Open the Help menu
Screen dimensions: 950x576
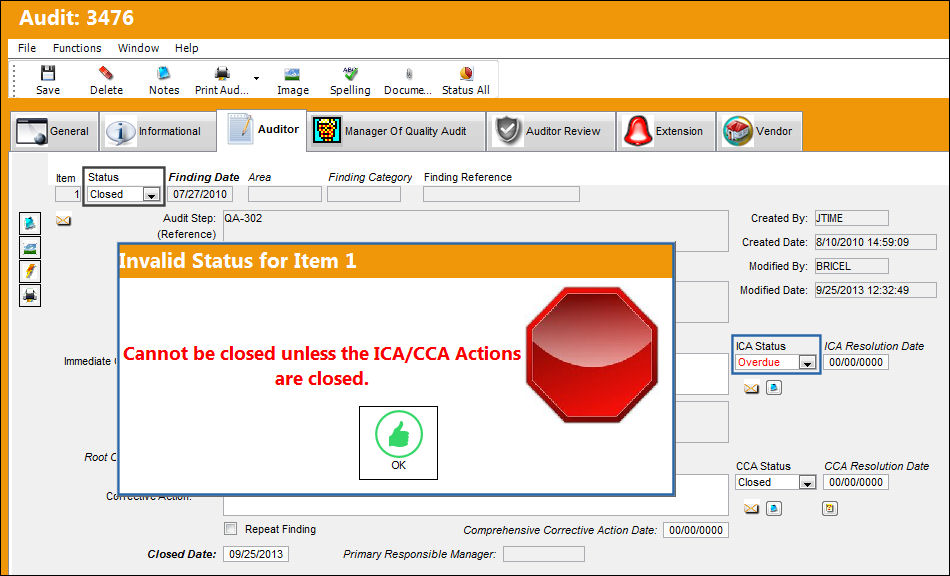(187, 48)
